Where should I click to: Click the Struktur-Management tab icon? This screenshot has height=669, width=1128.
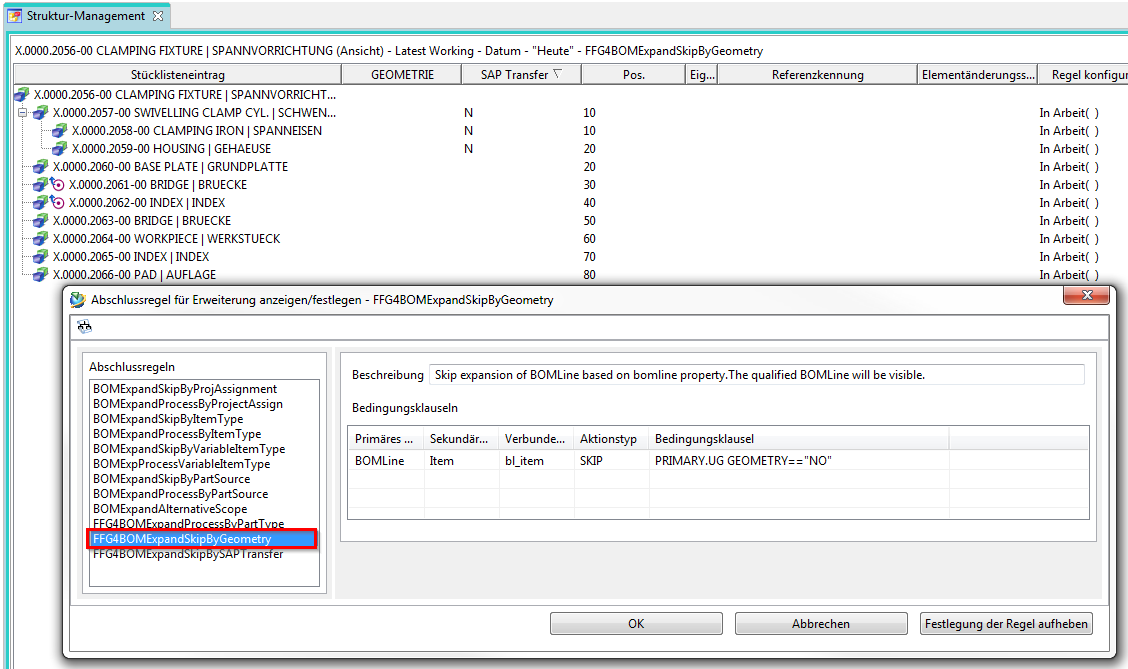tap(15, 17)
